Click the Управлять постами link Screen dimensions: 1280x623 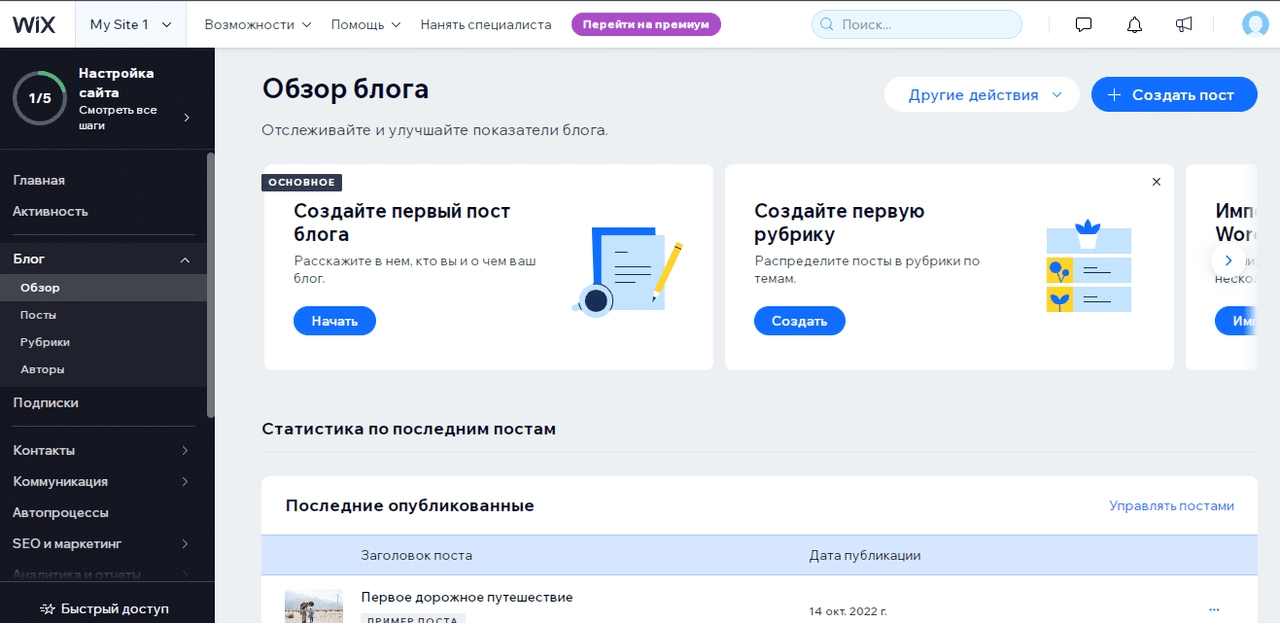coord(1171,506)
